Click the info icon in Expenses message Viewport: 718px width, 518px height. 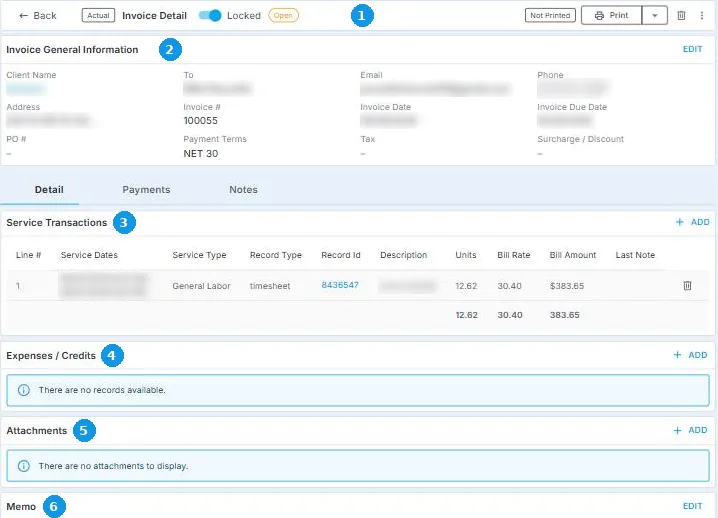pos(23,390)
